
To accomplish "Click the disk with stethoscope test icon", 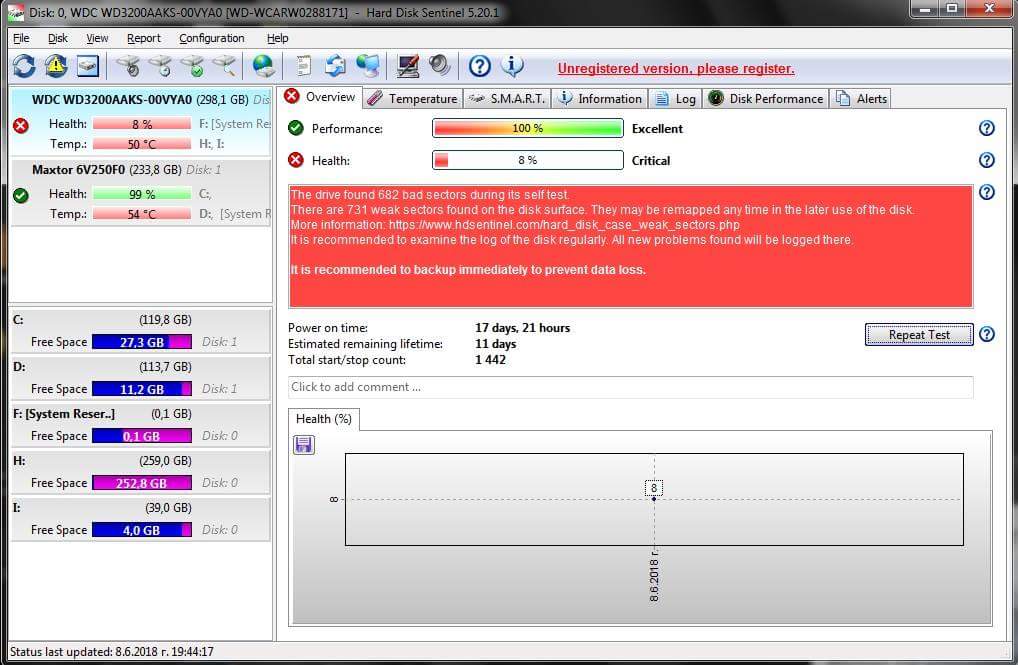I will coord(129,66).
